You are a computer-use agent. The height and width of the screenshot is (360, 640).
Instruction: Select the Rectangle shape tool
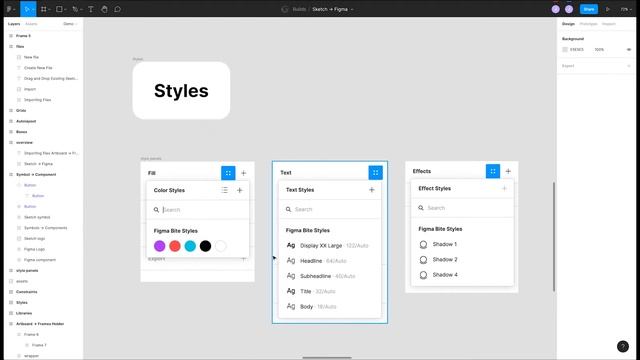61,9
